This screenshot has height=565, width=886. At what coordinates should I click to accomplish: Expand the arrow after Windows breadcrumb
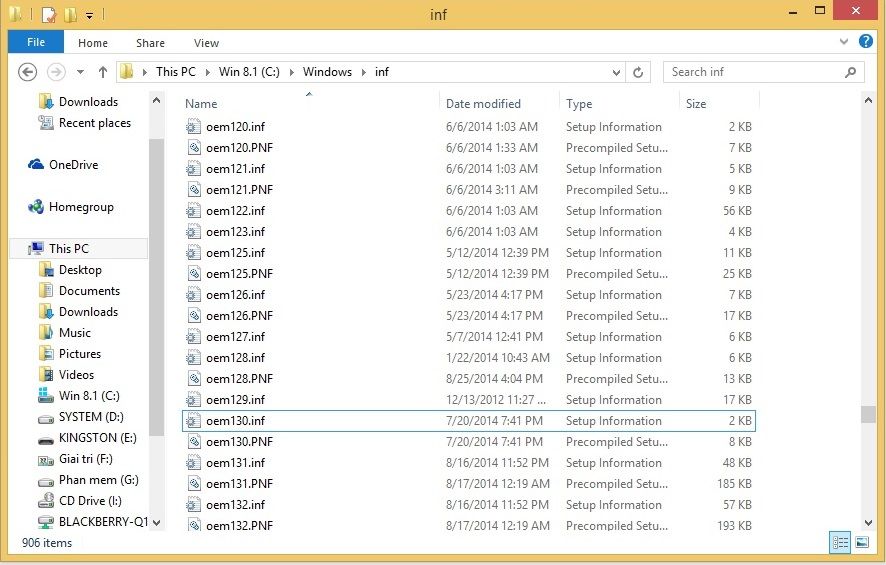[x=363, y=72]
